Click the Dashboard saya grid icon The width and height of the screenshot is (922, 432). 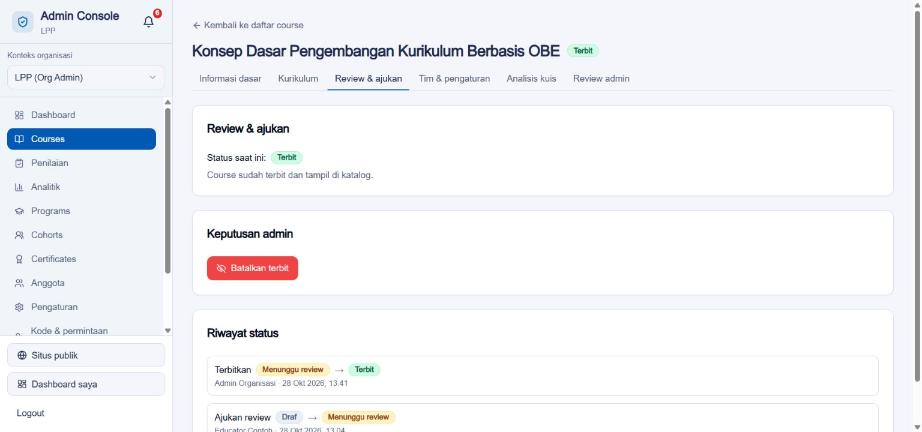point(22,384)
